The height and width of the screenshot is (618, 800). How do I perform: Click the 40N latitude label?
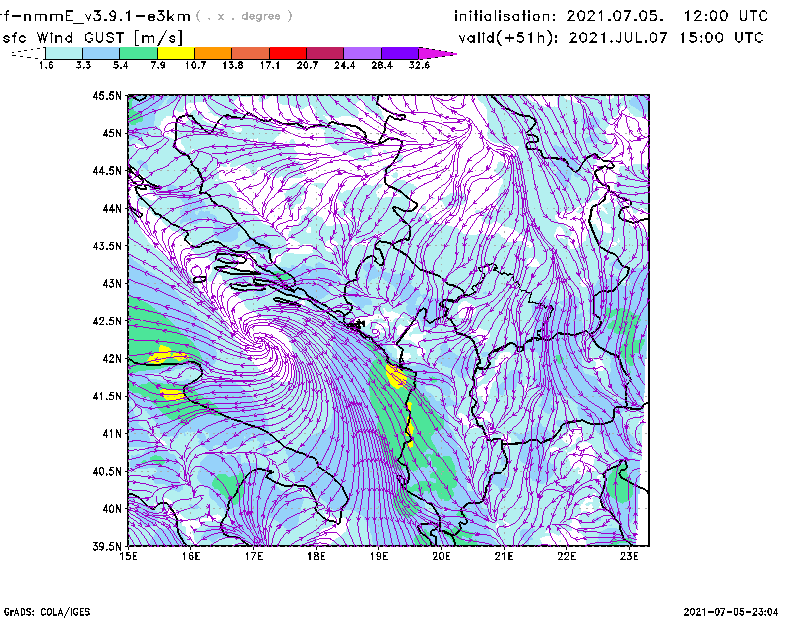coord(112,509)
